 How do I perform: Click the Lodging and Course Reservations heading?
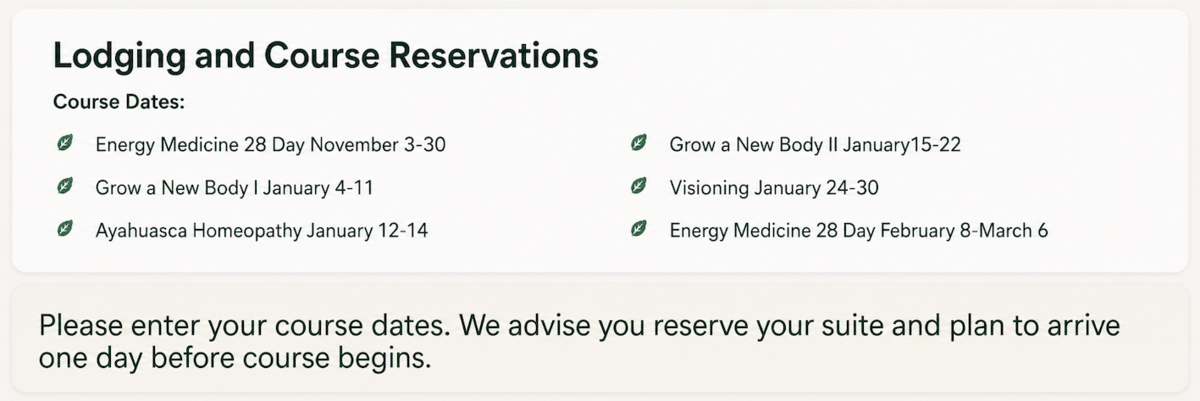click(325, 57)
